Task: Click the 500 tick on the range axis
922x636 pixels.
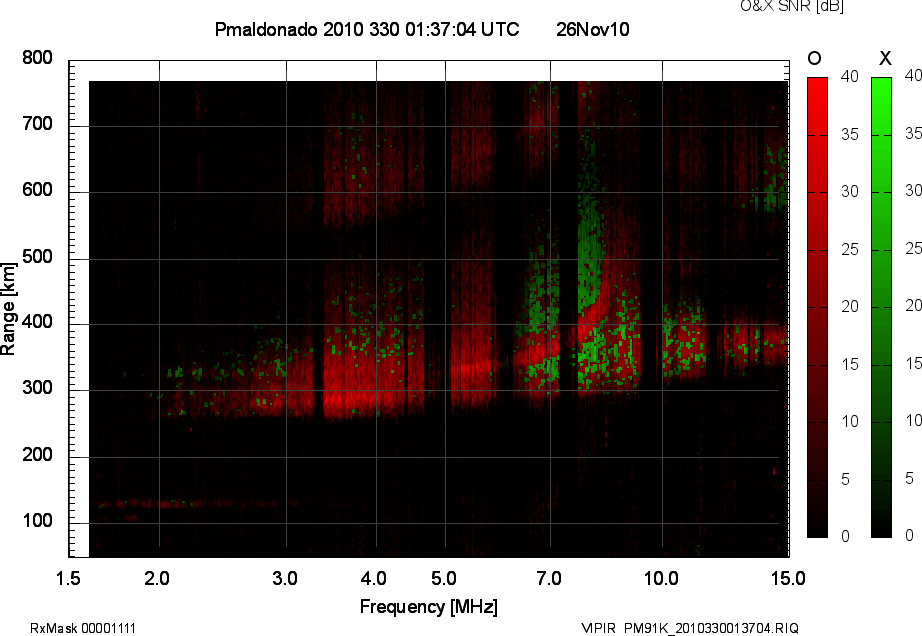Action: 38,257
